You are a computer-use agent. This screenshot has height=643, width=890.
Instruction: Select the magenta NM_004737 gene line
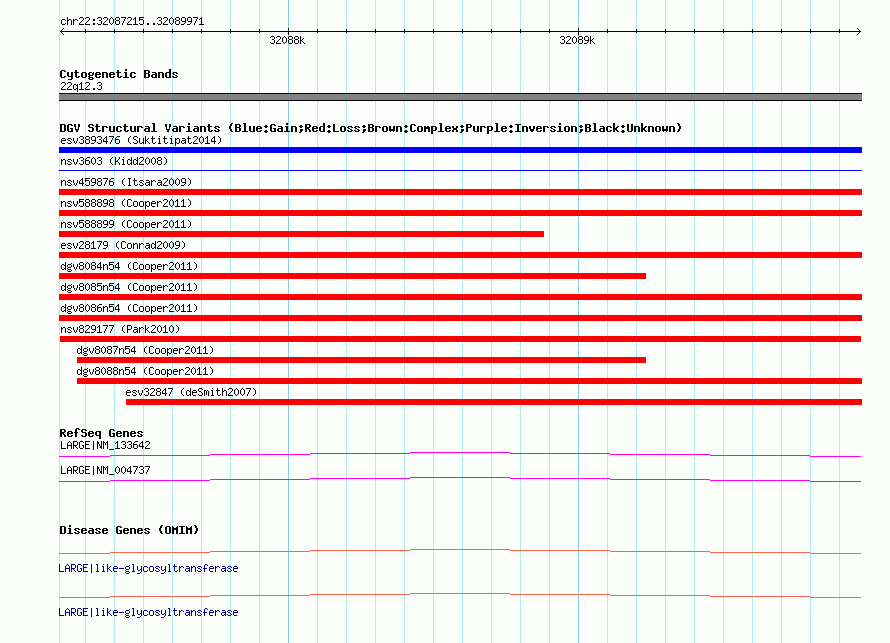[x=460, y=480]
